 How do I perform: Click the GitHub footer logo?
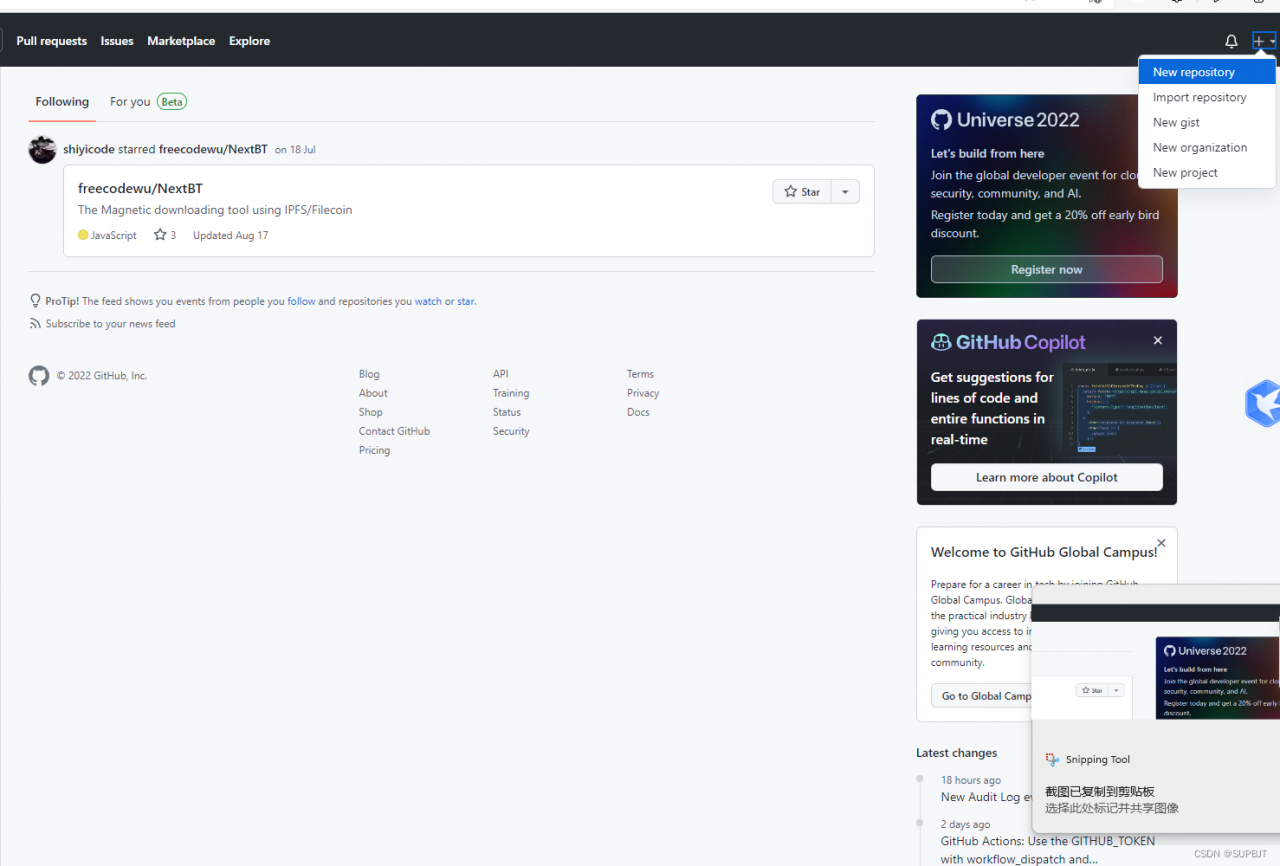click(x=39, y=376)
